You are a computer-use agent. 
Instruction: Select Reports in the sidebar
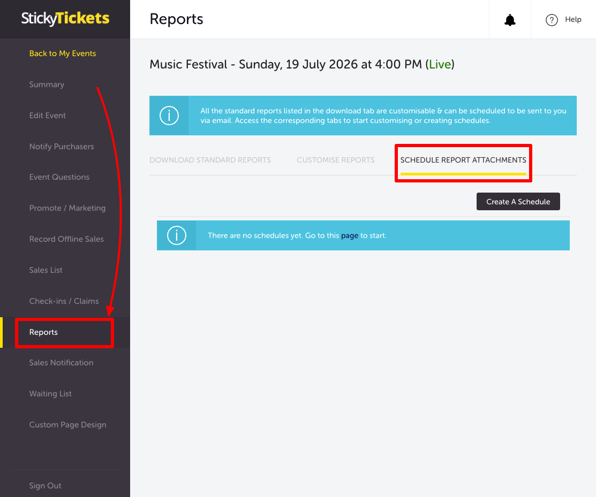point(43,332)
